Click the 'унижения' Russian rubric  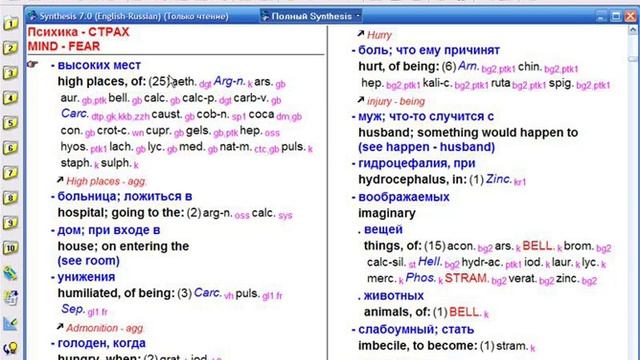[86, 277]
